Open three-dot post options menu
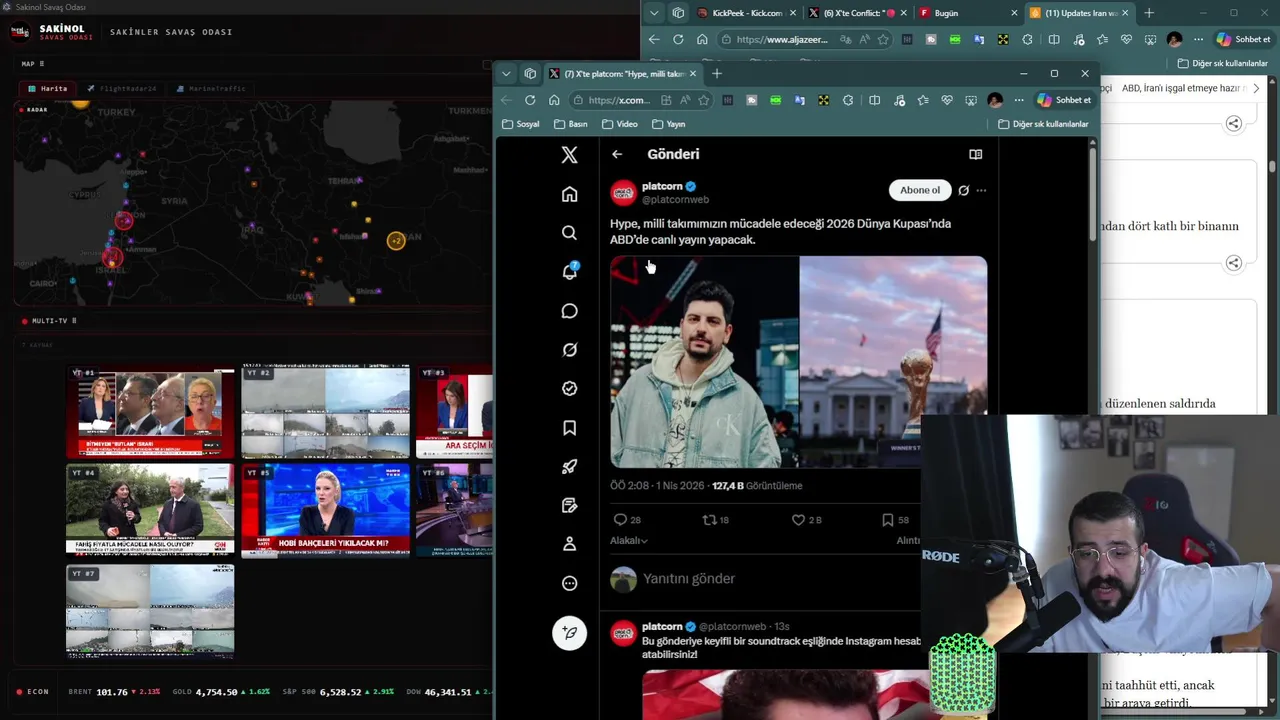 click(981, 190)
